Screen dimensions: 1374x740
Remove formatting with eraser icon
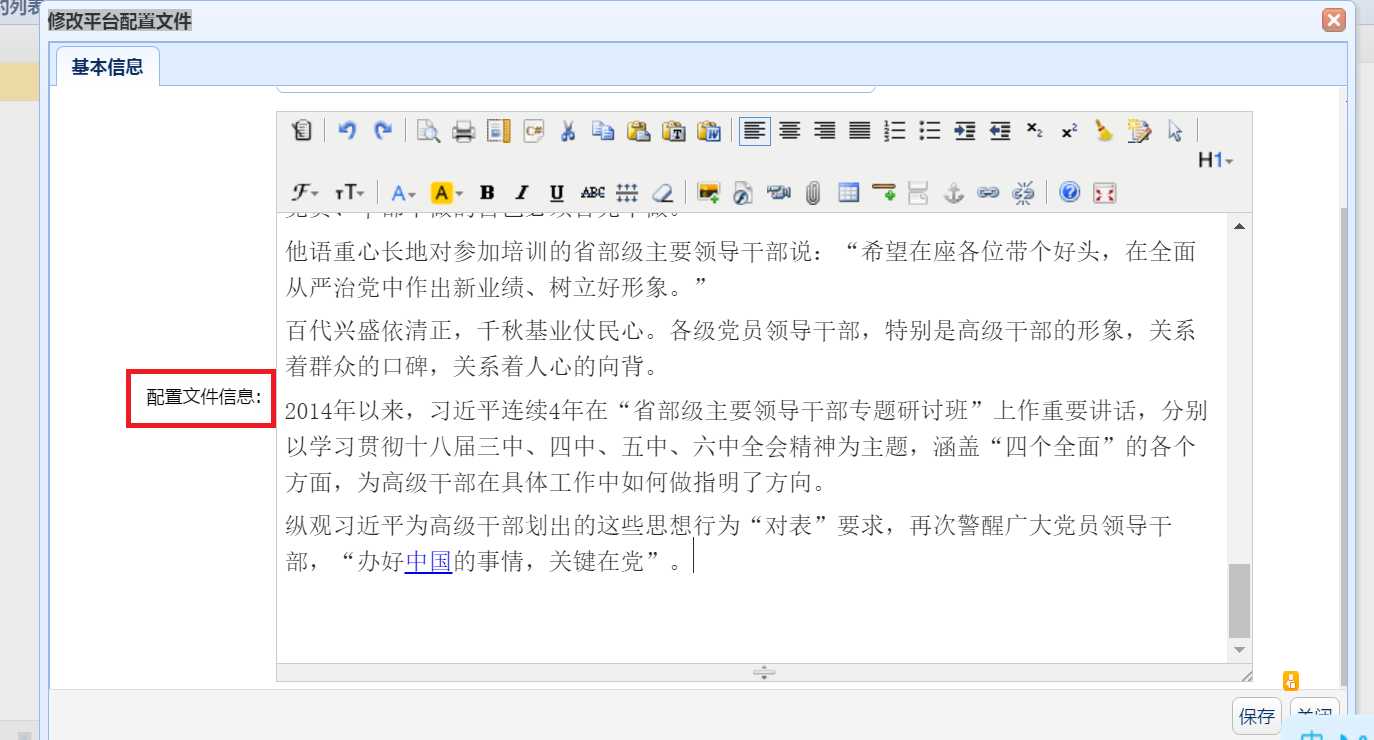[662, 193]
